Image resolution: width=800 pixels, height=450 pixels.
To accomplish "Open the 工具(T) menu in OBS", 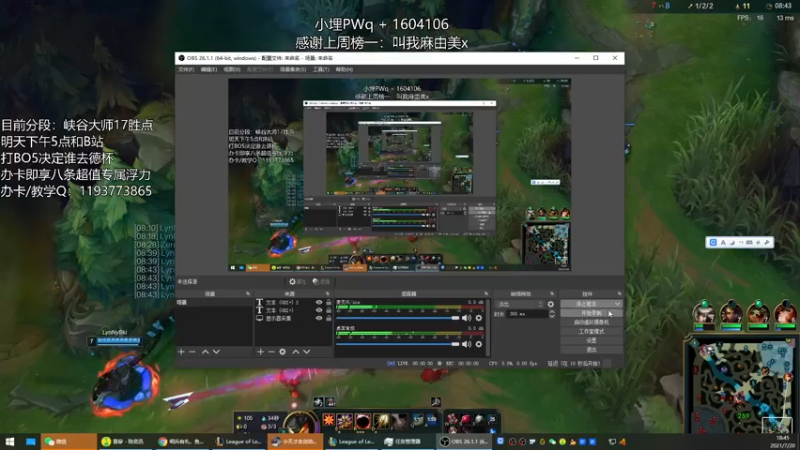I will pyautogui.click(x=321, y=69).
